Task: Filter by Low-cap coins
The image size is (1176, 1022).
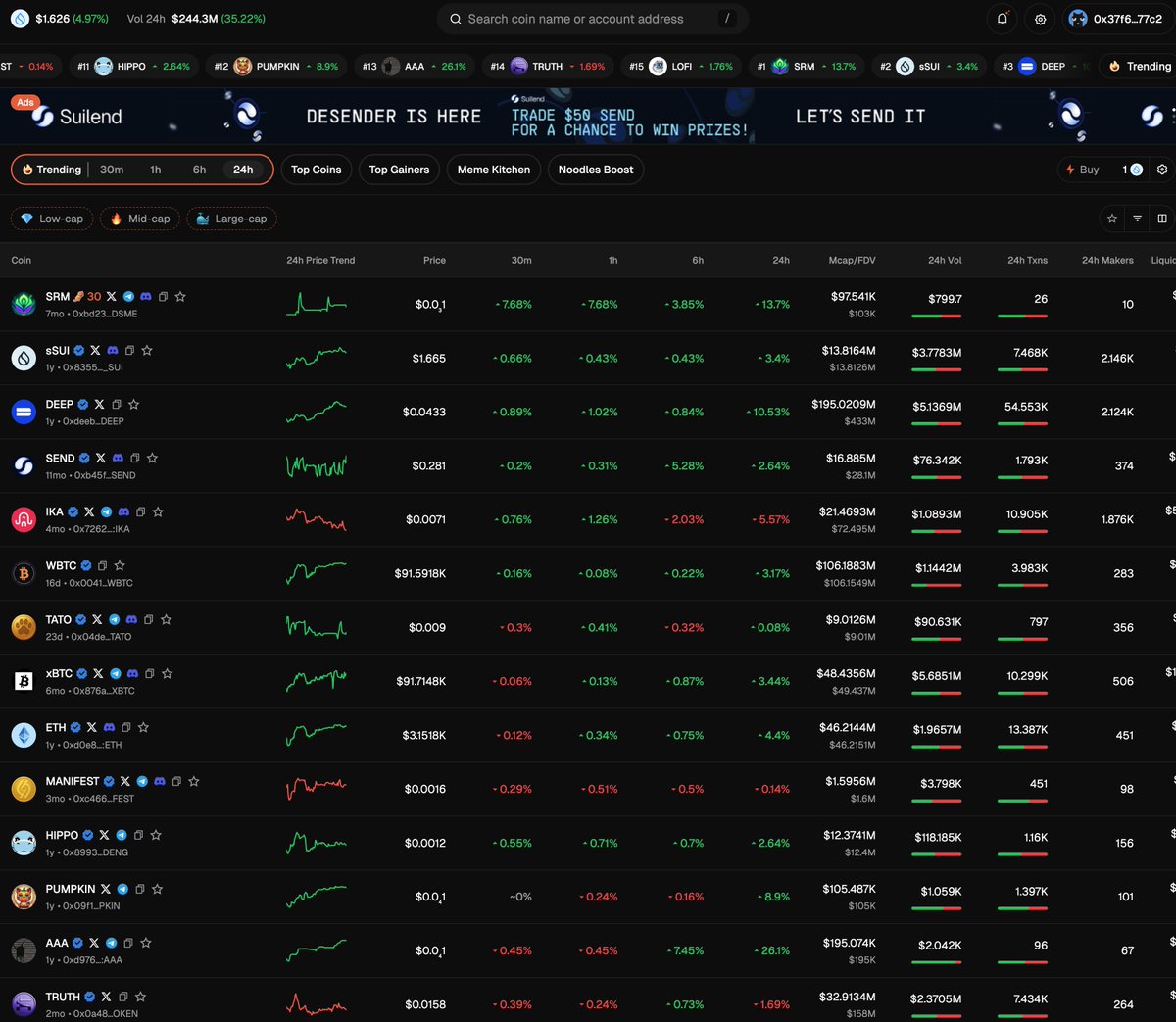Action: coord(52,219)
